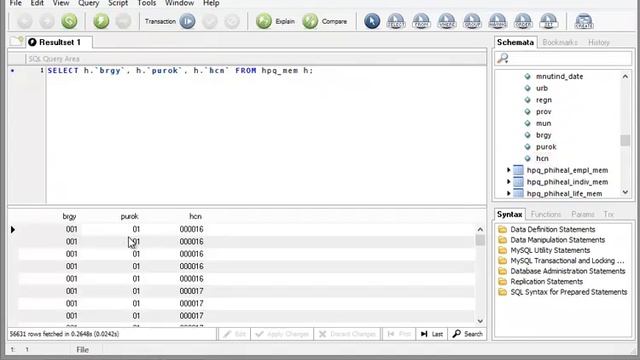Select the GROUP clause tool

coord(472,21)
